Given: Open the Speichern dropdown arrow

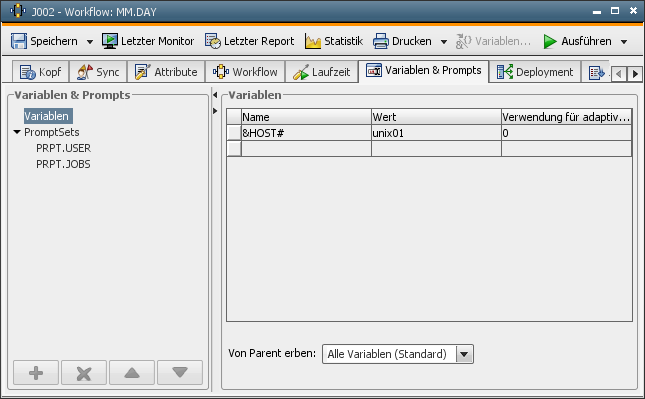Looking at the screenshot, I should [89, 42].
